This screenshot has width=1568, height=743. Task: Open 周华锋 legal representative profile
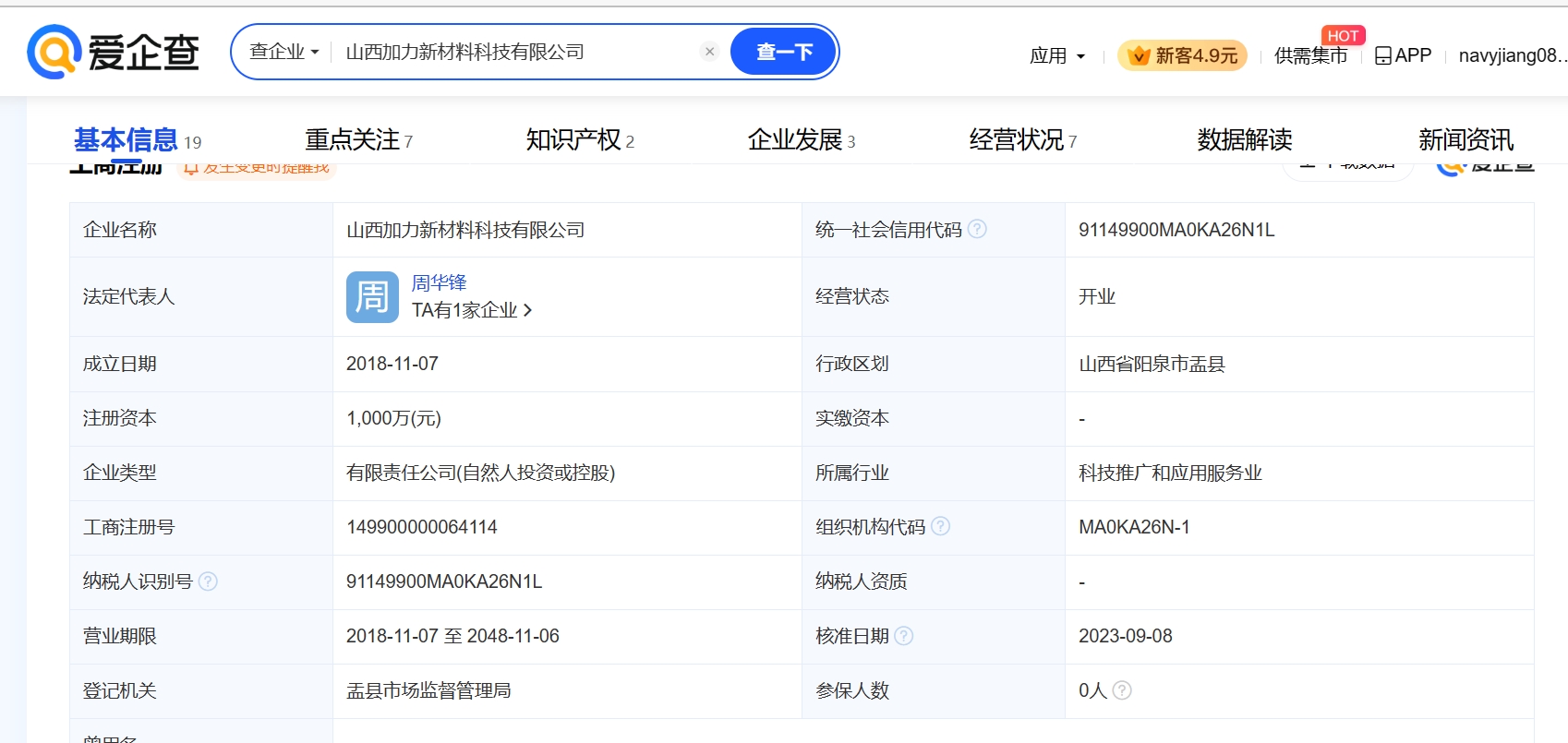click(x=439, y=282)
